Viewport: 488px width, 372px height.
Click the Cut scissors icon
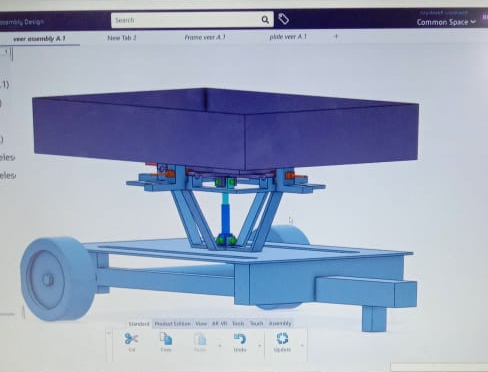[x=131, y=339]
